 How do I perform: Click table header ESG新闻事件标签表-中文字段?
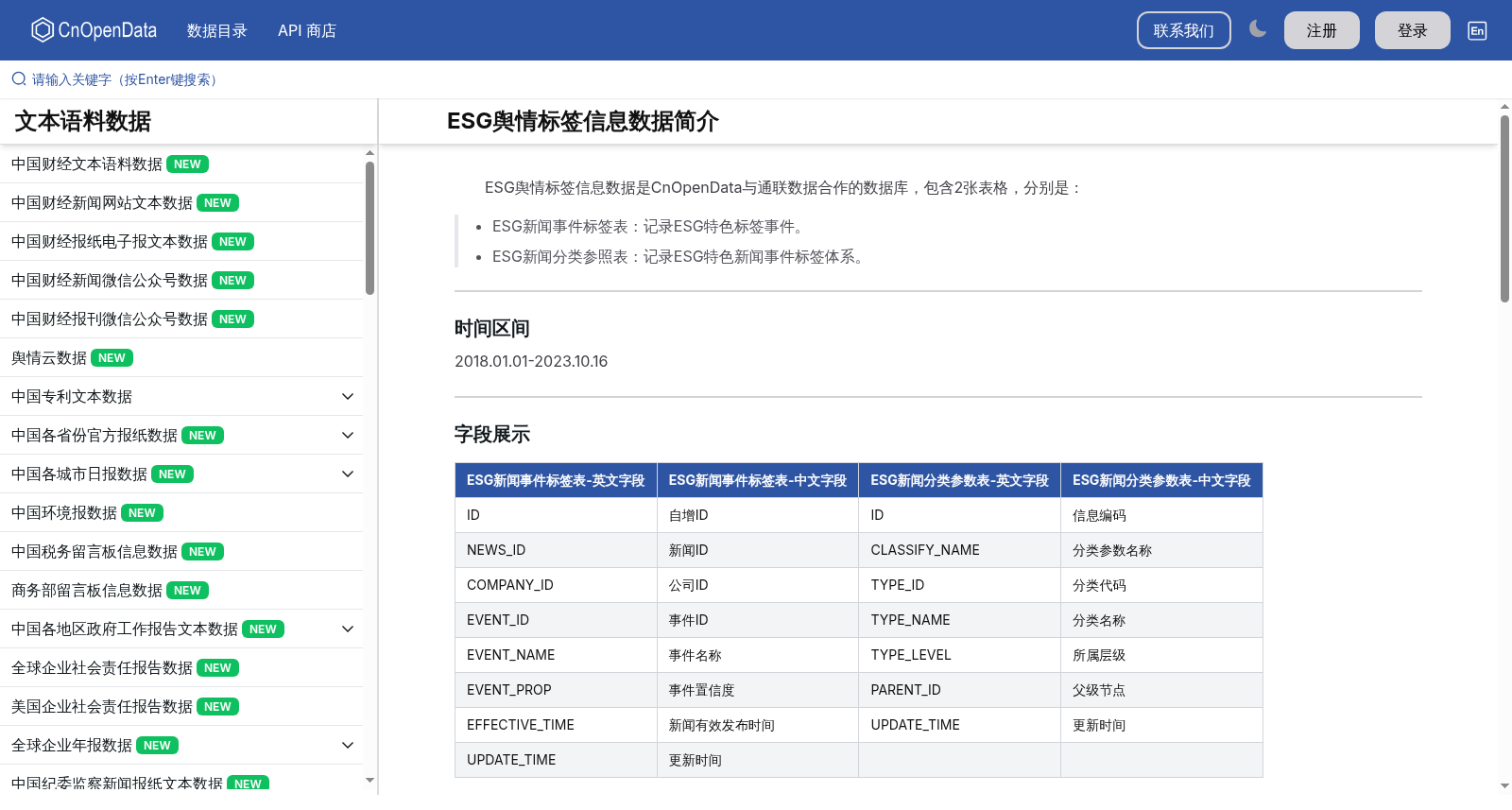758,480
